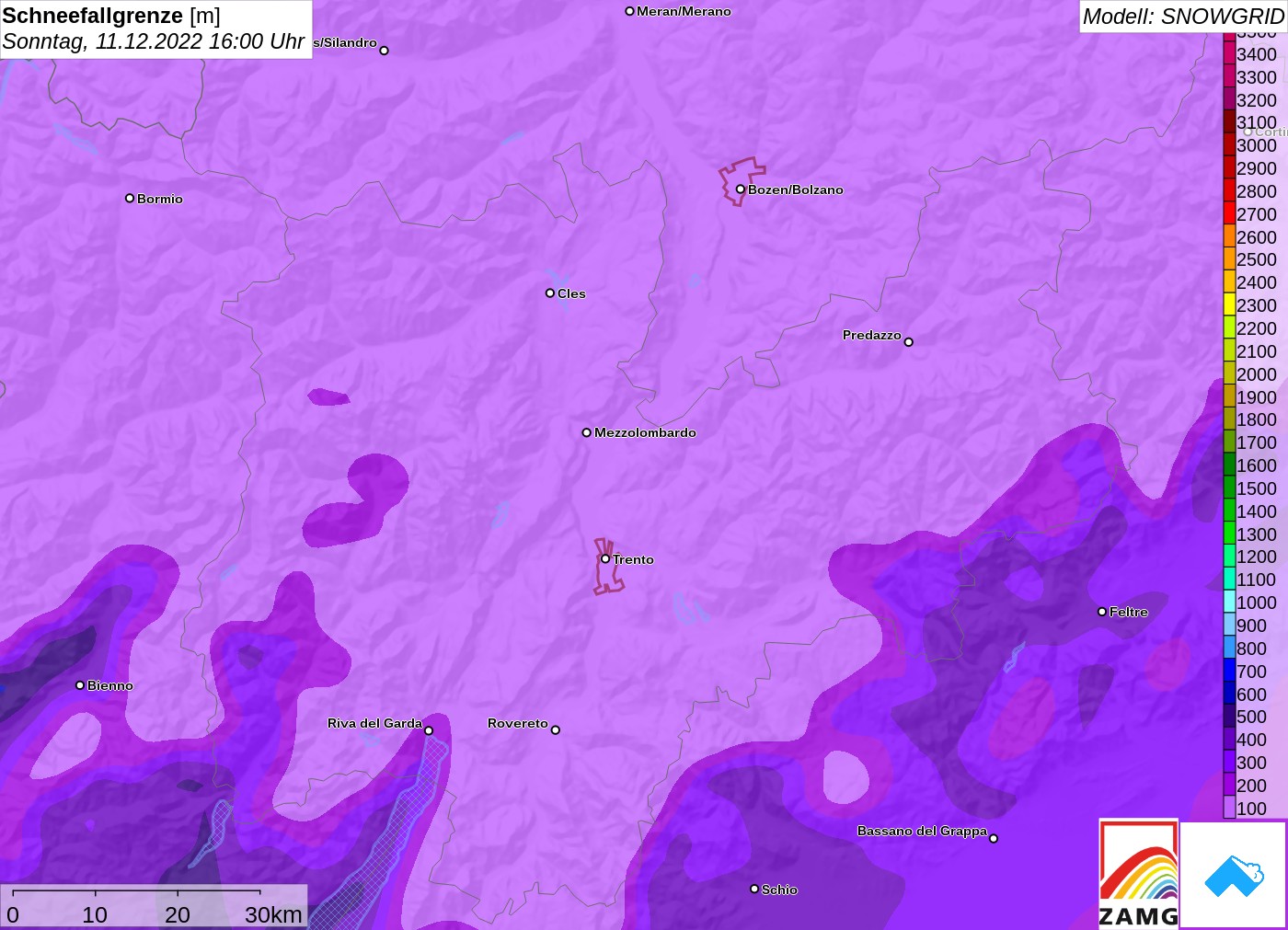1288x930 pixels.
Task: Select the Bozen/Bolzano city marker
Action: point(741,189)
